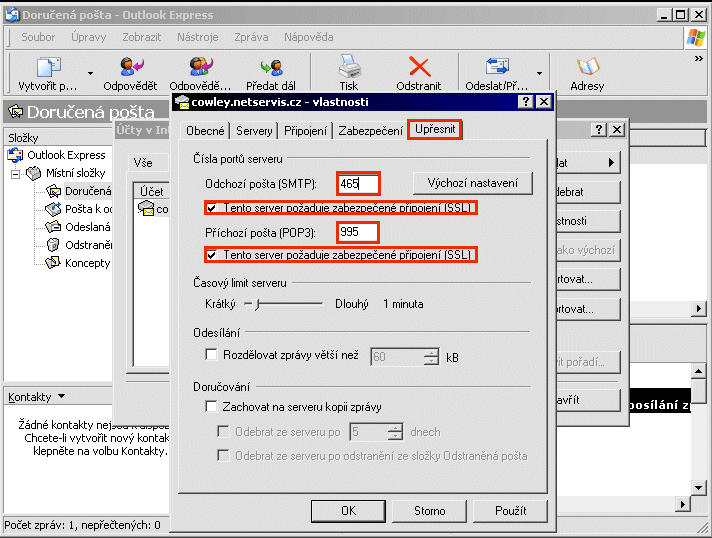This screenshot has width=712, height=538.
Task: Click the Vlastnosti button in accounts dialog
Action: point(588,221)
